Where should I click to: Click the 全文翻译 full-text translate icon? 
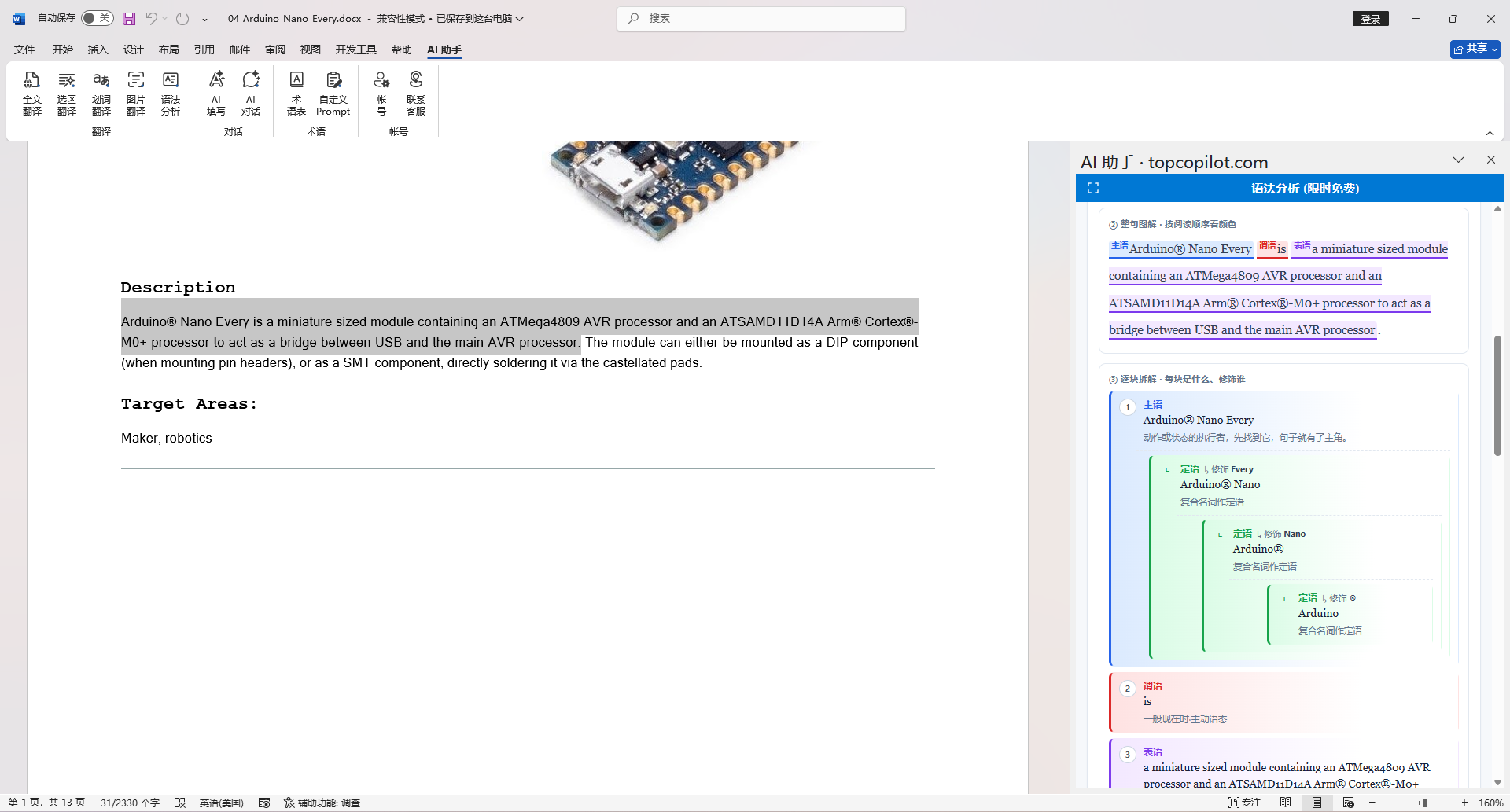32,94
